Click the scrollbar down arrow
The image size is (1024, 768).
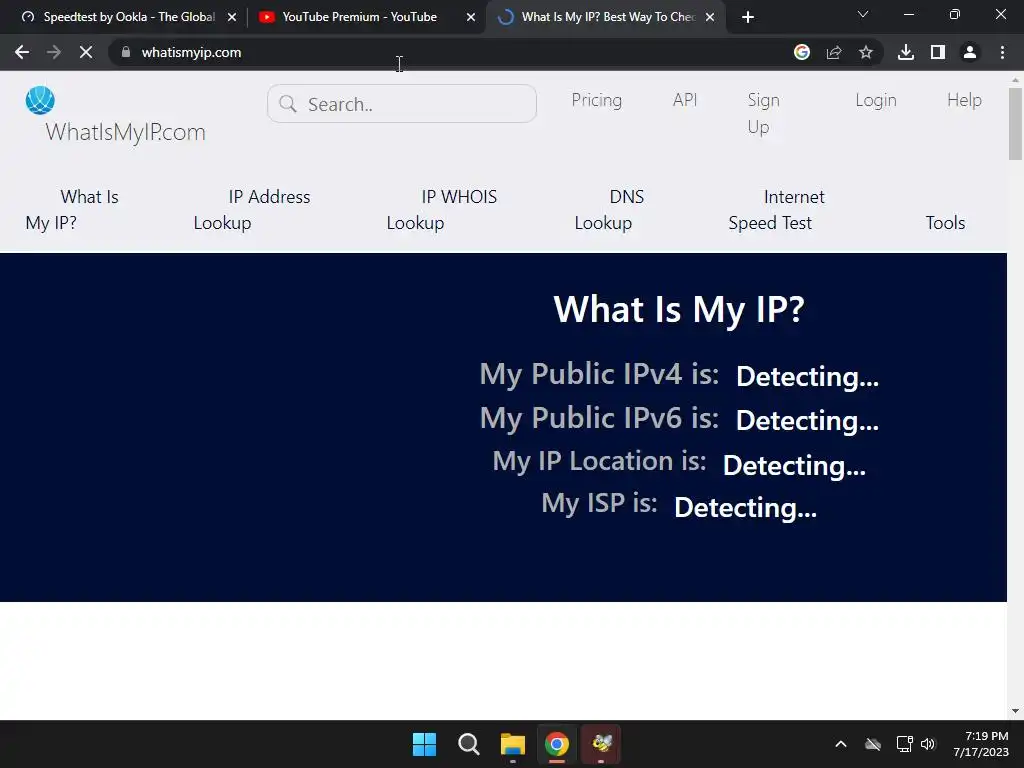[1015, 711]
